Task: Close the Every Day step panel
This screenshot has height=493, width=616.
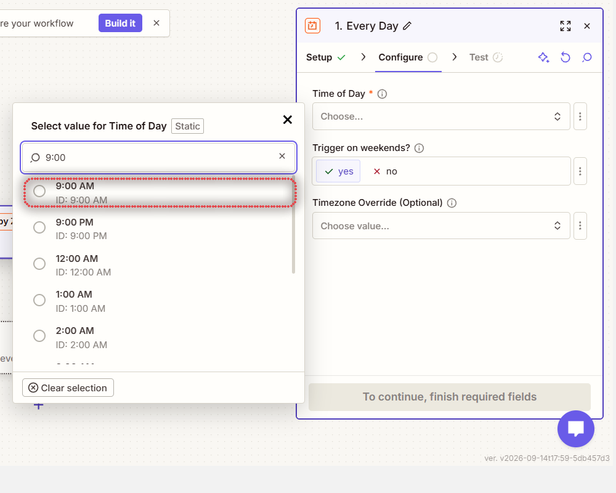Action: pyautogui.click(x=587, y=26)
